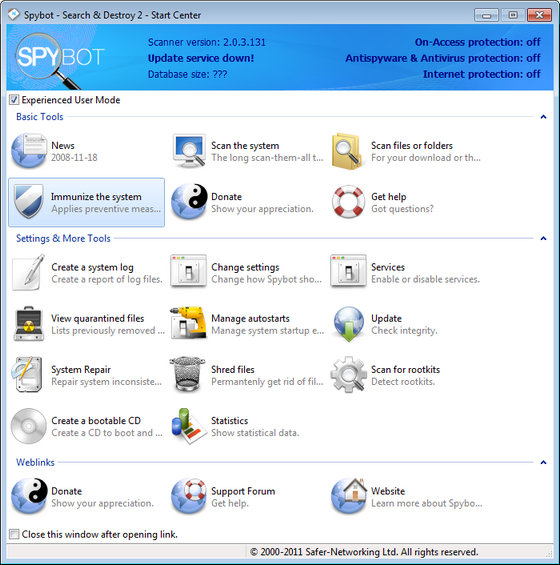560x565 pixels.
Task: Open the News globe icon
Action: tap(29, 151)
